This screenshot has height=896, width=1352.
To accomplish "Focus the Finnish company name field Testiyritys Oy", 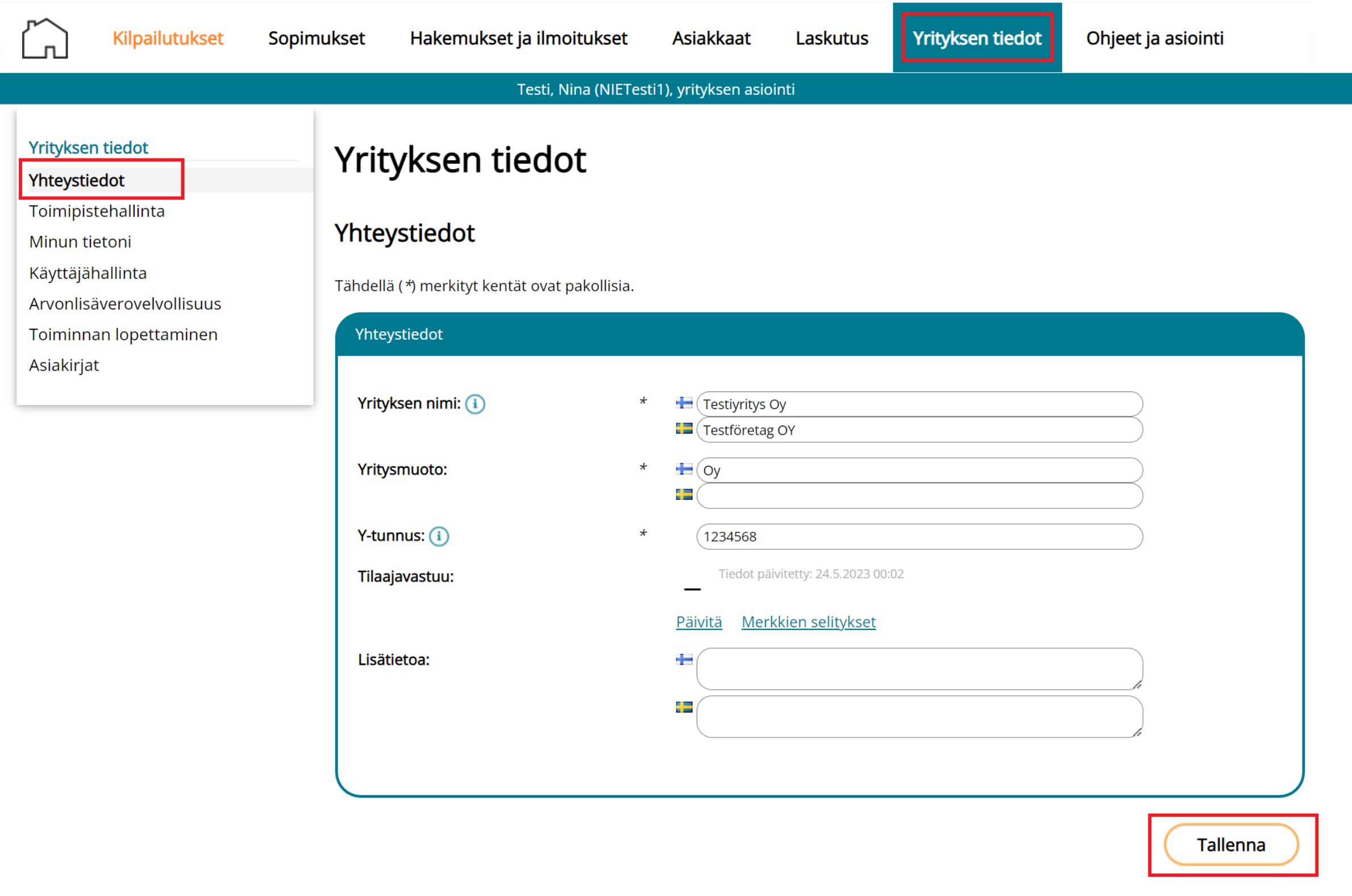I will 920,404.
